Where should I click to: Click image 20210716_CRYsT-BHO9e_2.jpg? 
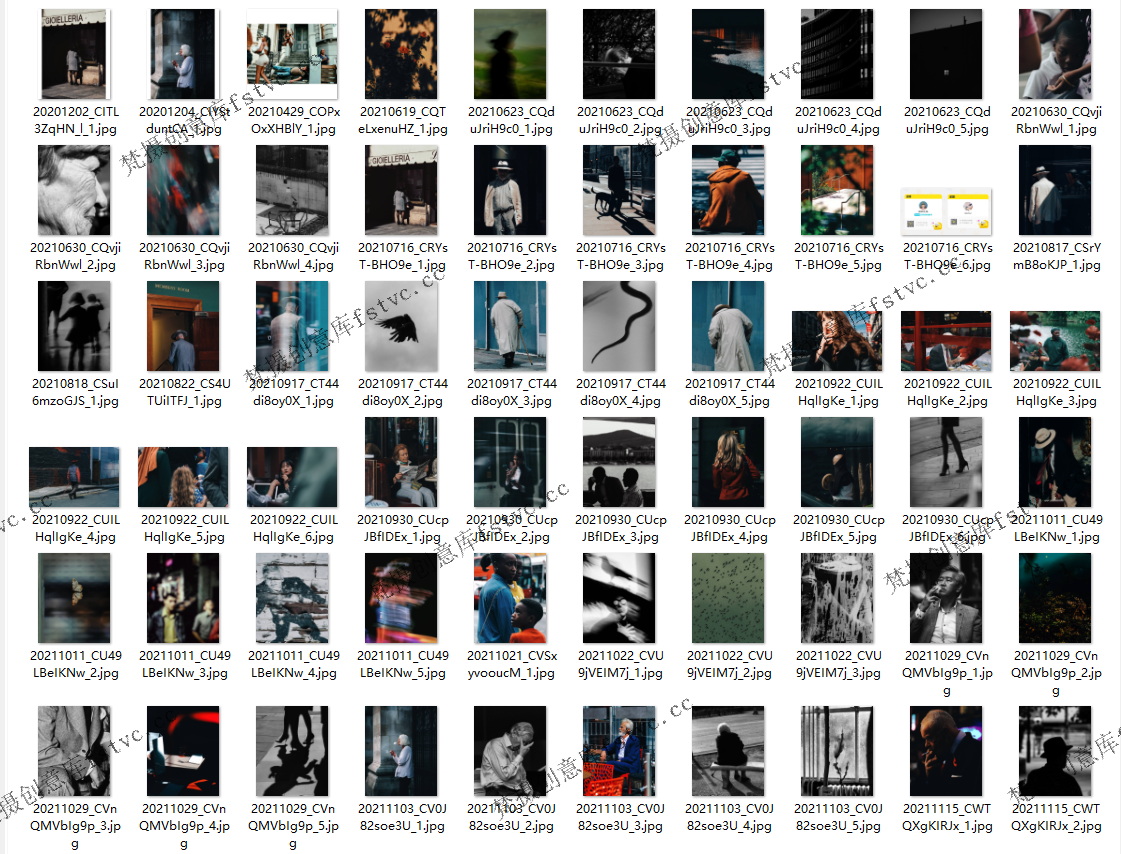point(510,190)
